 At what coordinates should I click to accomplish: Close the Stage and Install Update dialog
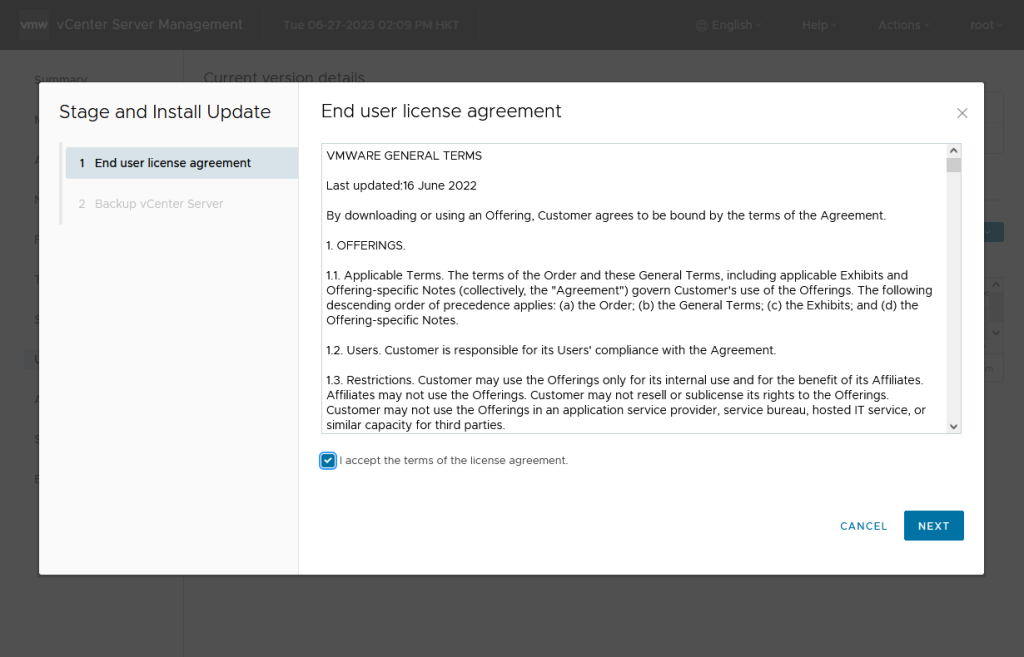pos(962,113)
